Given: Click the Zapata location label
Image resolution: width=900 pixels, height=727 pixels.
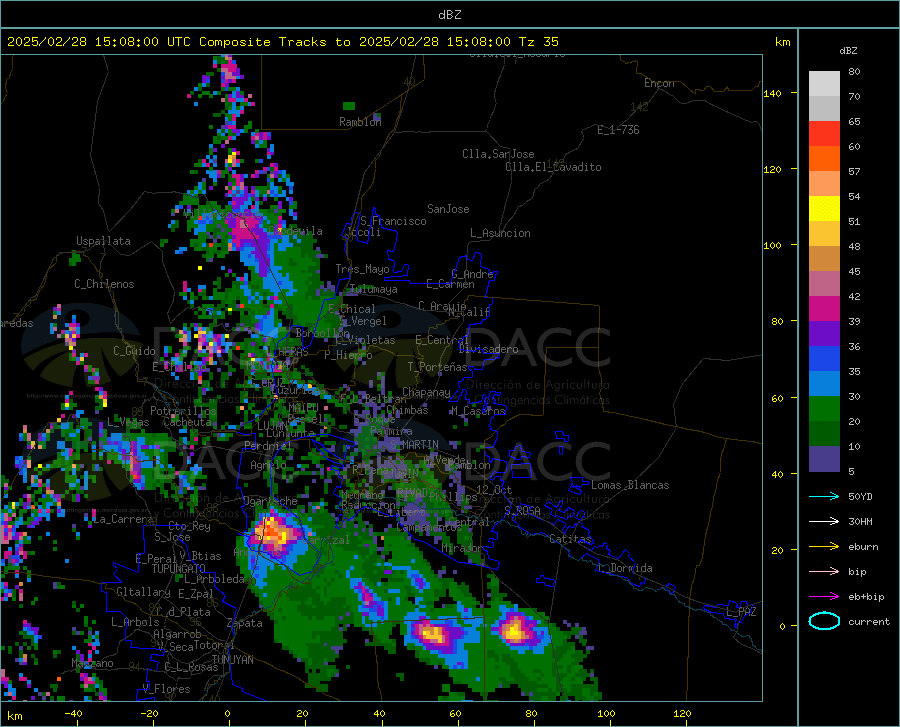Looking at the screenshot, I should (x=245, y=623).
